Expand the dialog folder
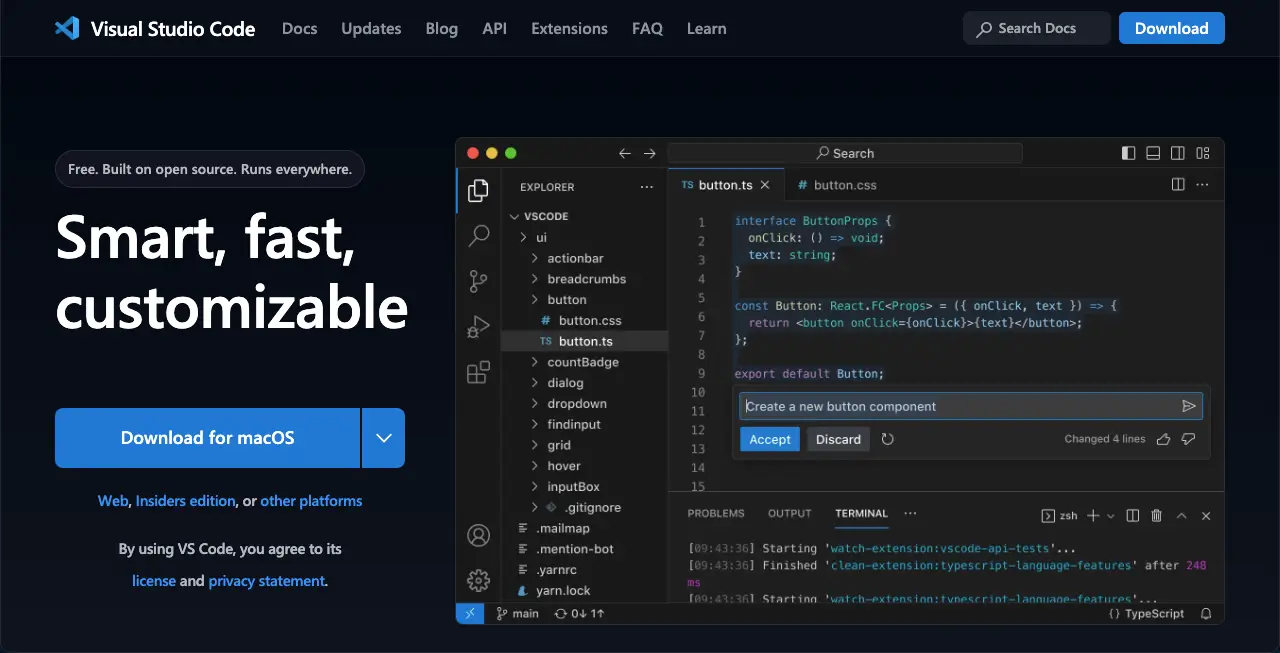 tap(535, 383)
